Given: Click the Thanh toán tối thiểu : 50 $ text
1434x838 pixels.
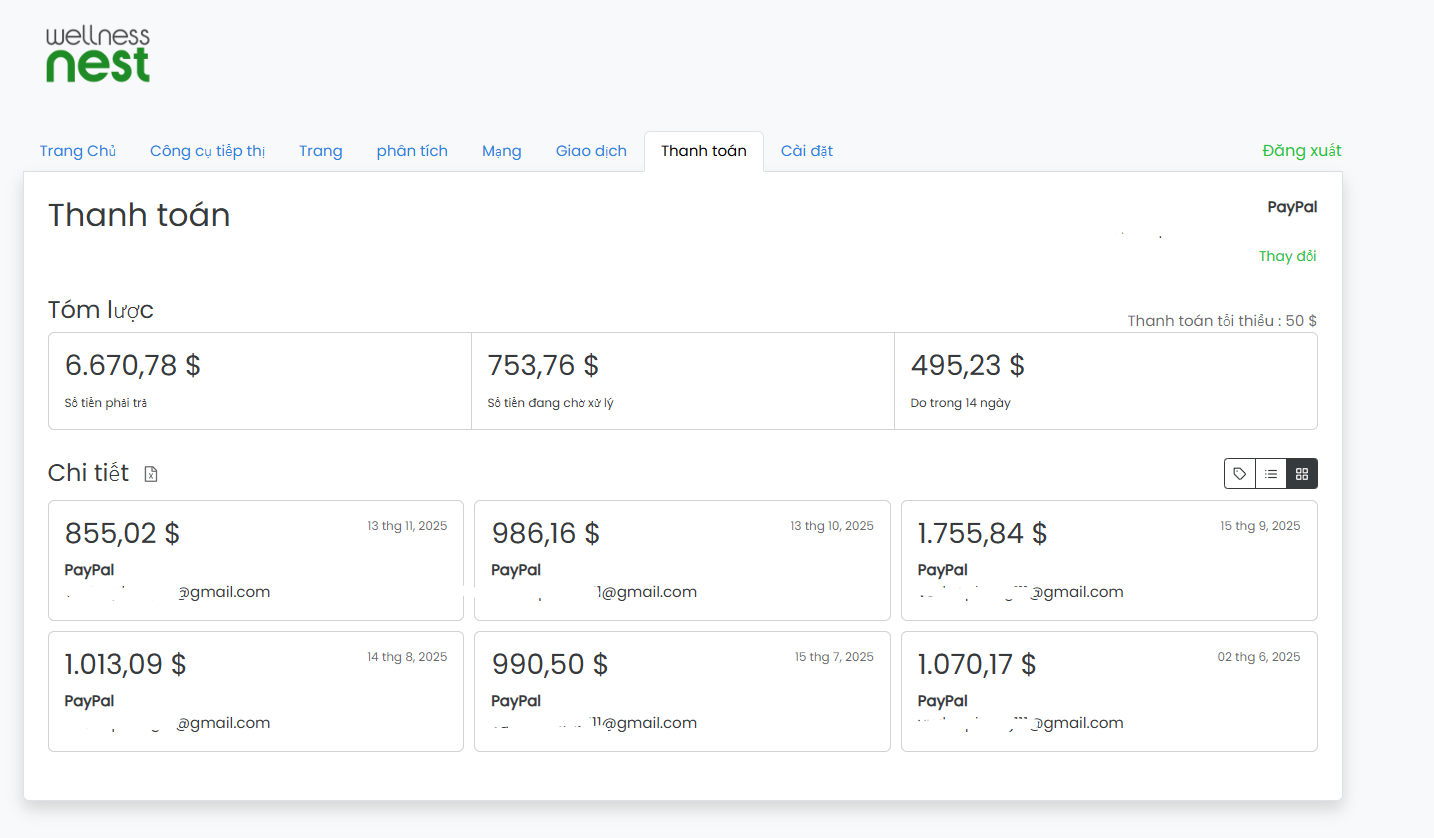Looking at the screenshot, I should (1222, 321).
